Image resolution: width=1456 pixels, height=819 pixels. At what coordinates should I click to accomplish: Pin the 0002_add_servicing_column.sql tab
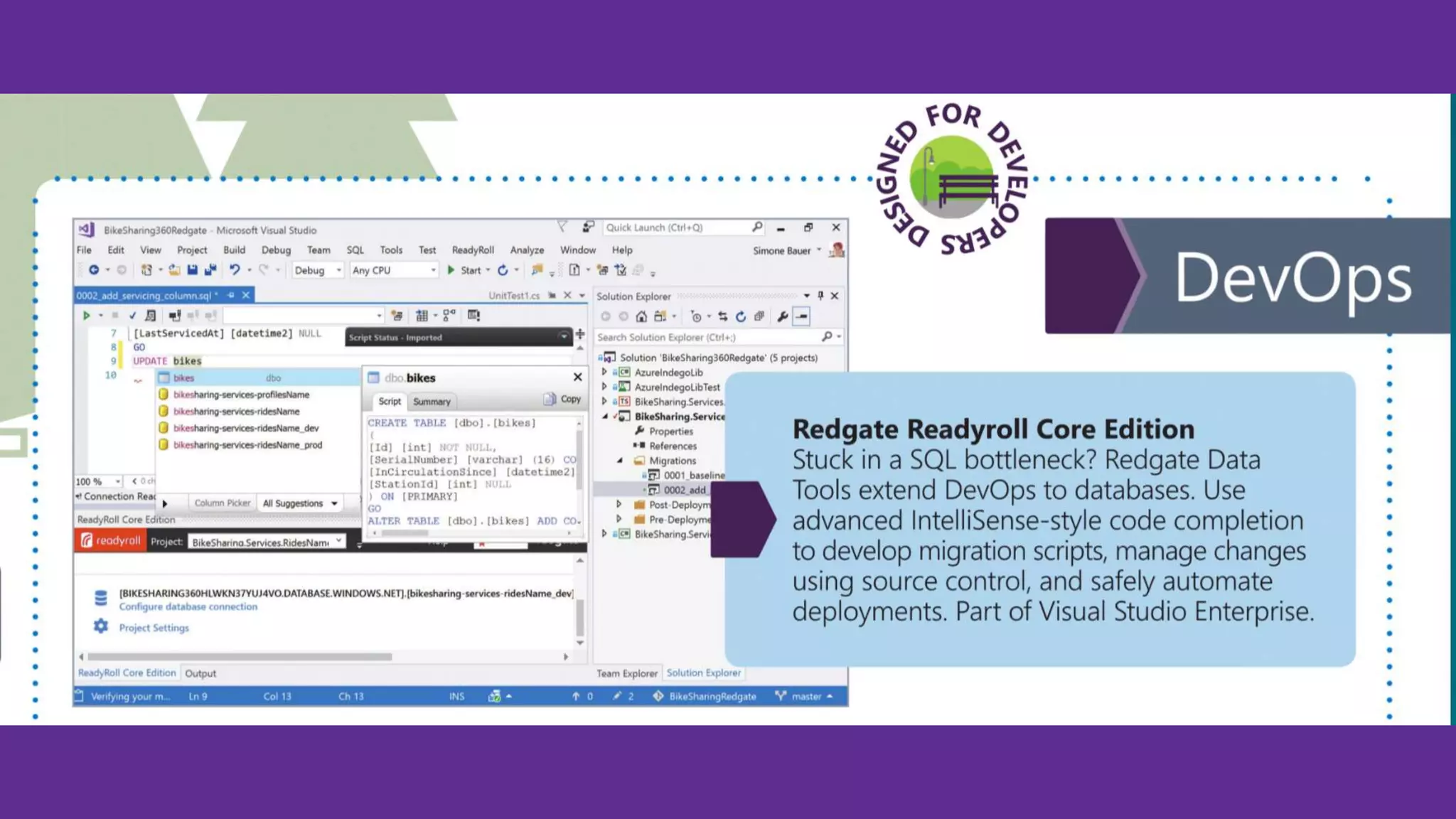(231, 295)
